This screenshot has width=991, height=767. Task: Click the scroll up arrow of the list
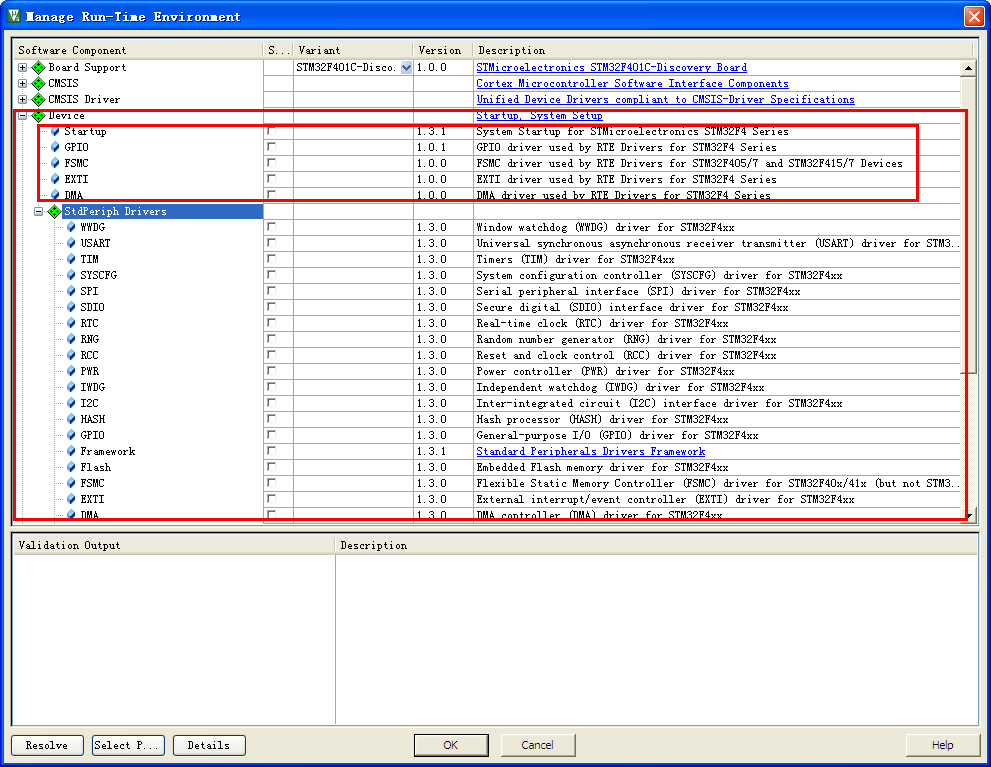click(968, 68)
